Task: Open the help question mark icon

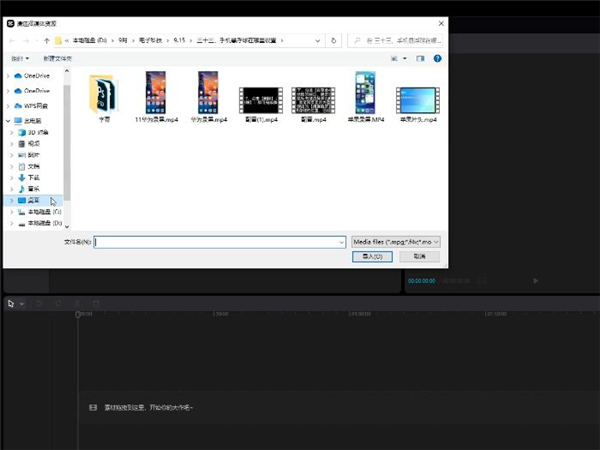Action: tap(437, 59)
